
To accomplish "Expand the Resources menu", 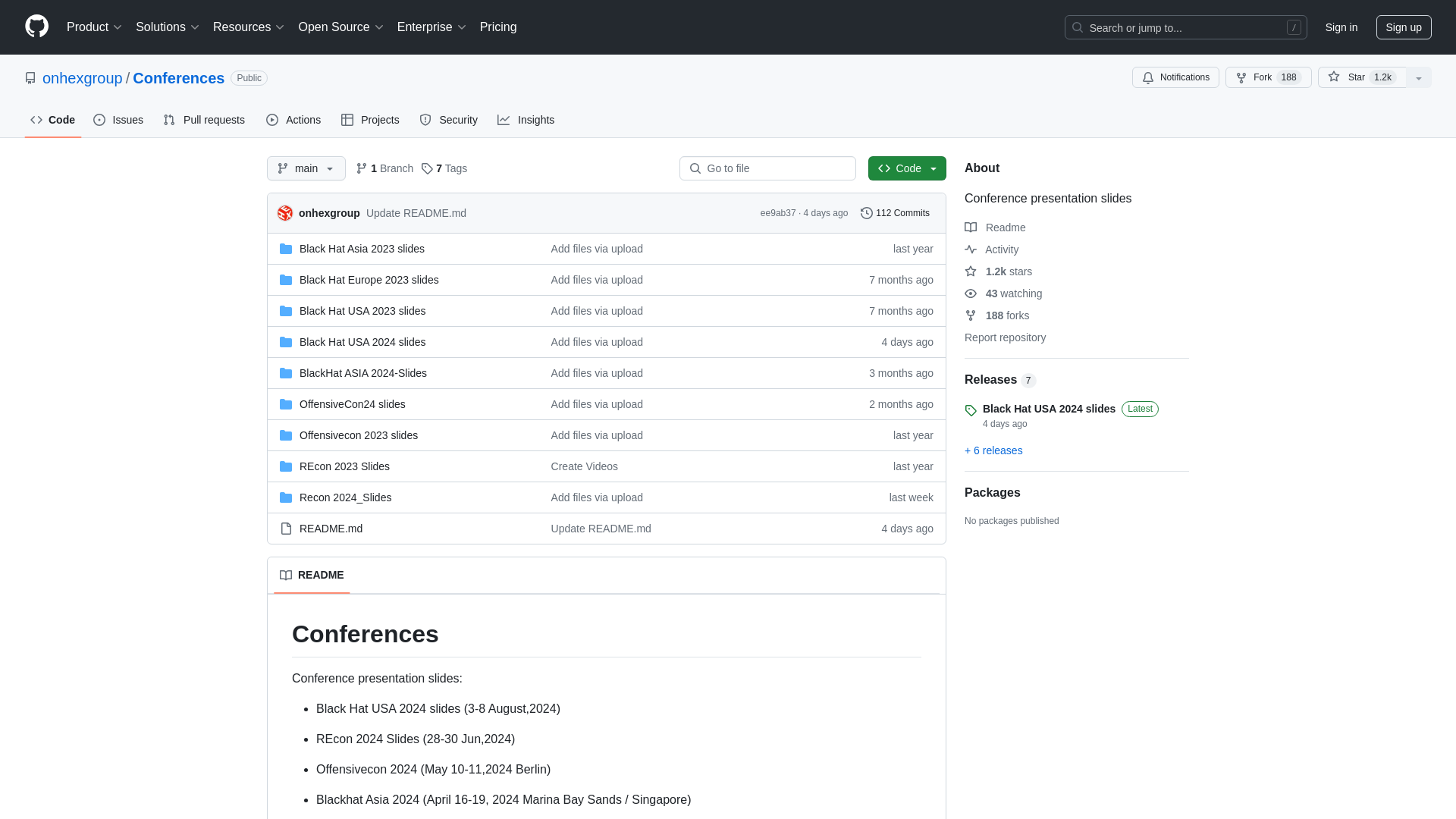I will 249,27.
